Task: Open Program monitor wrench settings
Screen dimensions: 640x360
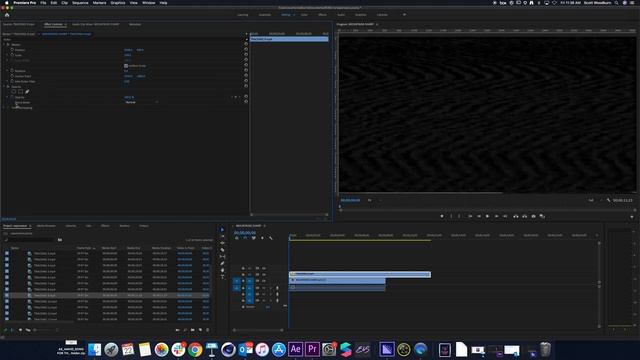Action: point(608,200)
